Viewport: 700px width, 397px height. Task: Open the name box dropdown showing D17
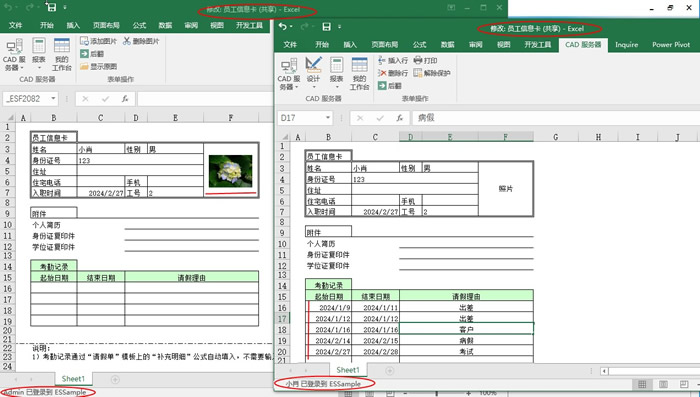point(328,118)
